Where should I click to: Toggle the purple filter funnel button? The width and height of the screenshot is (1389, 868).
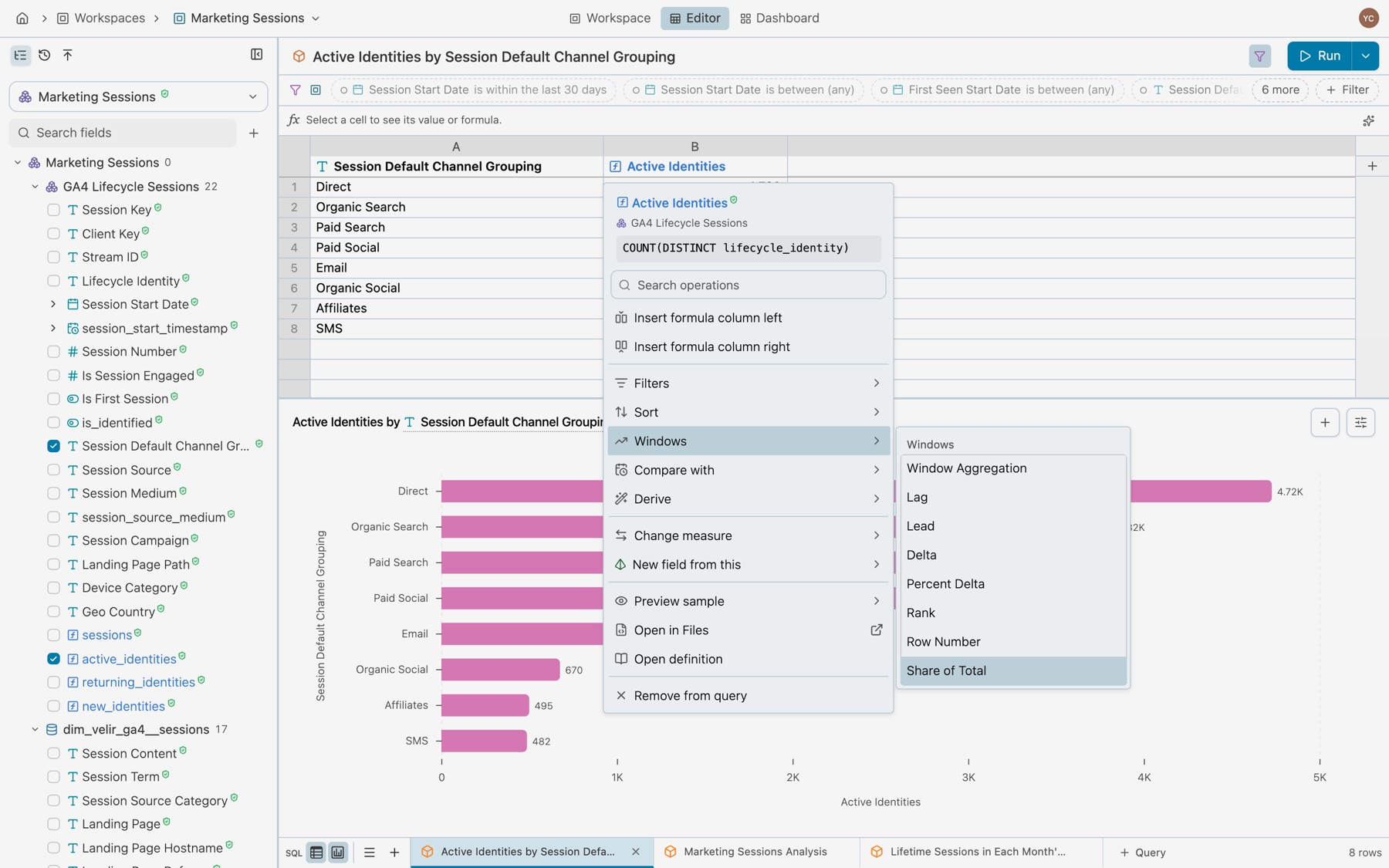point(1260,56)
